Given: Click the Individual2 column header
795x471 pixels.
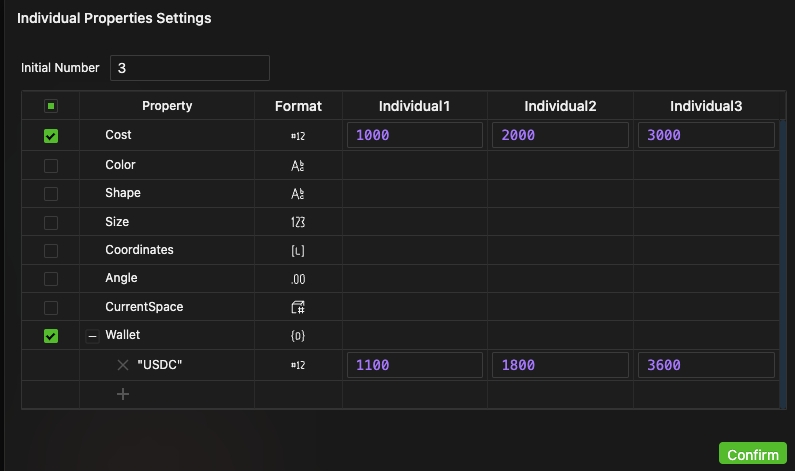Looking at the screenshot, I should (560, 106).
